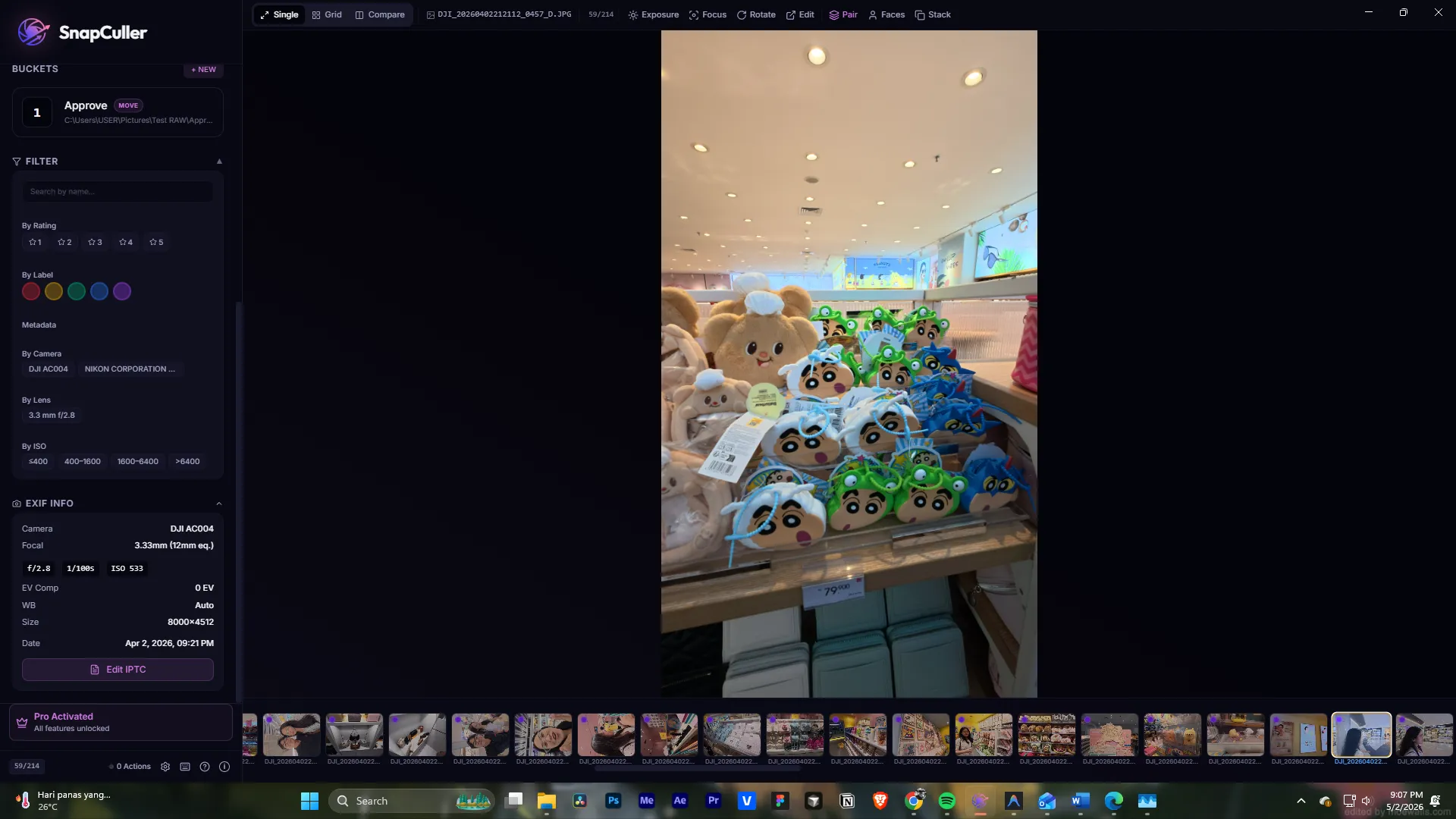Open File Explorer from the taskbar
1456x819 pixels.
point(547,801)
